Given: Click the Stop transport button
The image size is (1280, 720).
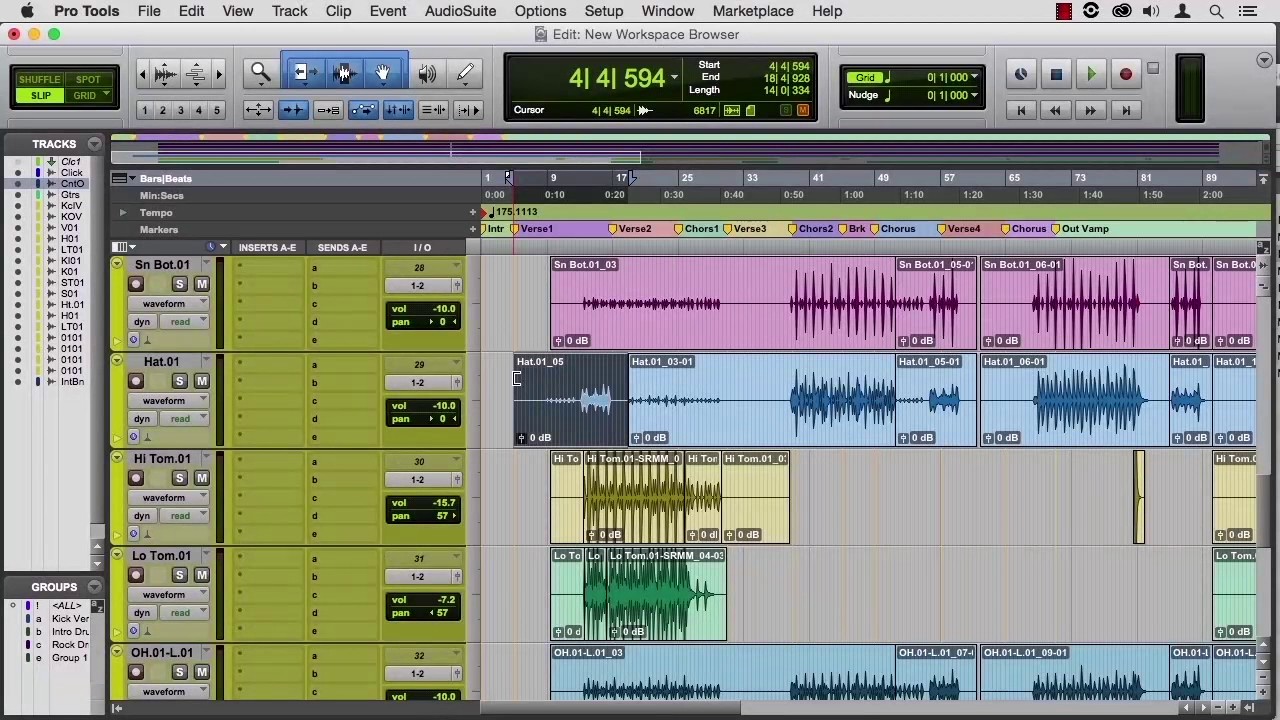Looking at the screenshot, I should point(1056,75).
